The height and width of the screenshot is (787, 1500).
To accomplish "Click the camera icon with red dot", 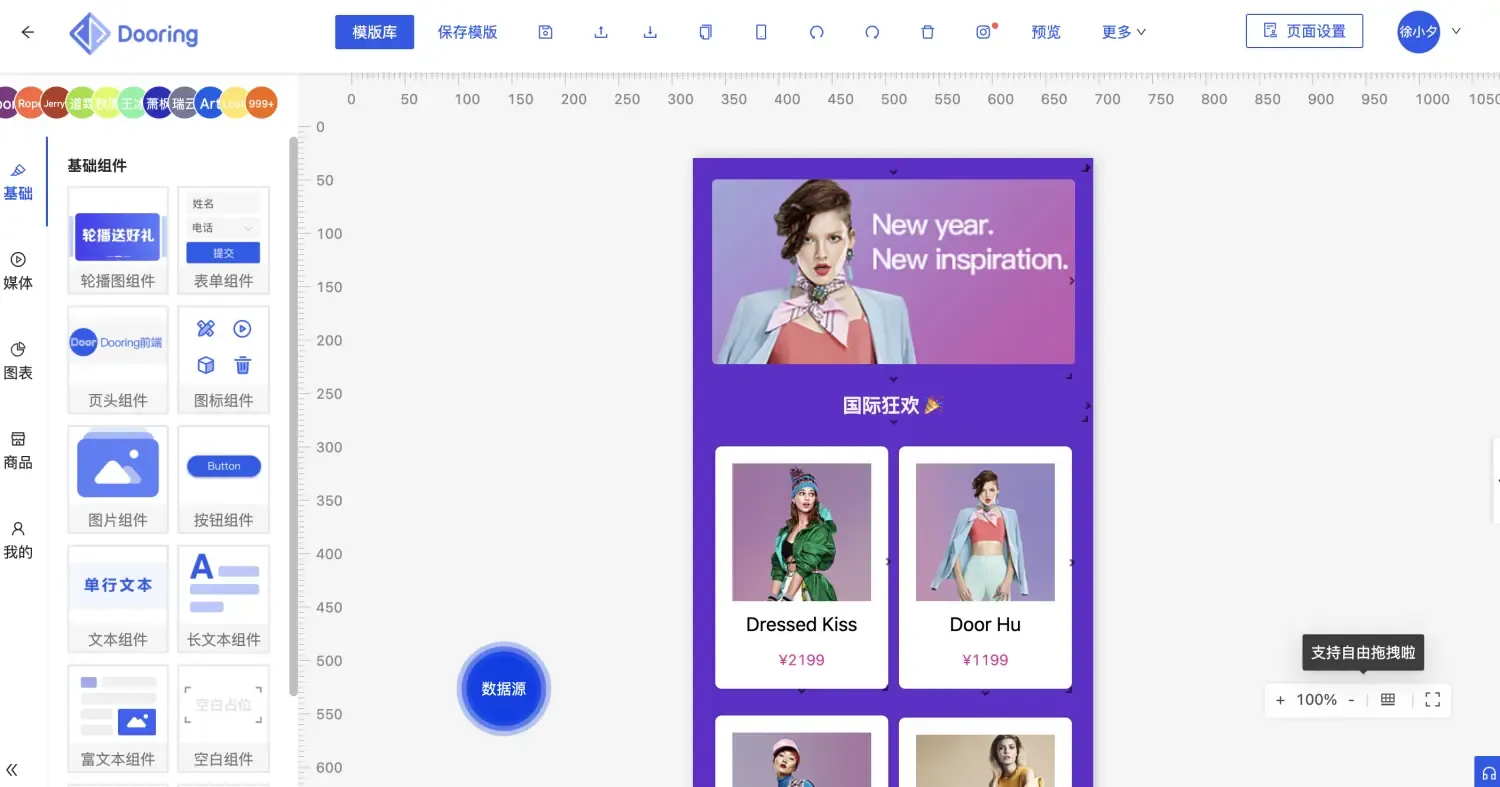I will [984, 32].
